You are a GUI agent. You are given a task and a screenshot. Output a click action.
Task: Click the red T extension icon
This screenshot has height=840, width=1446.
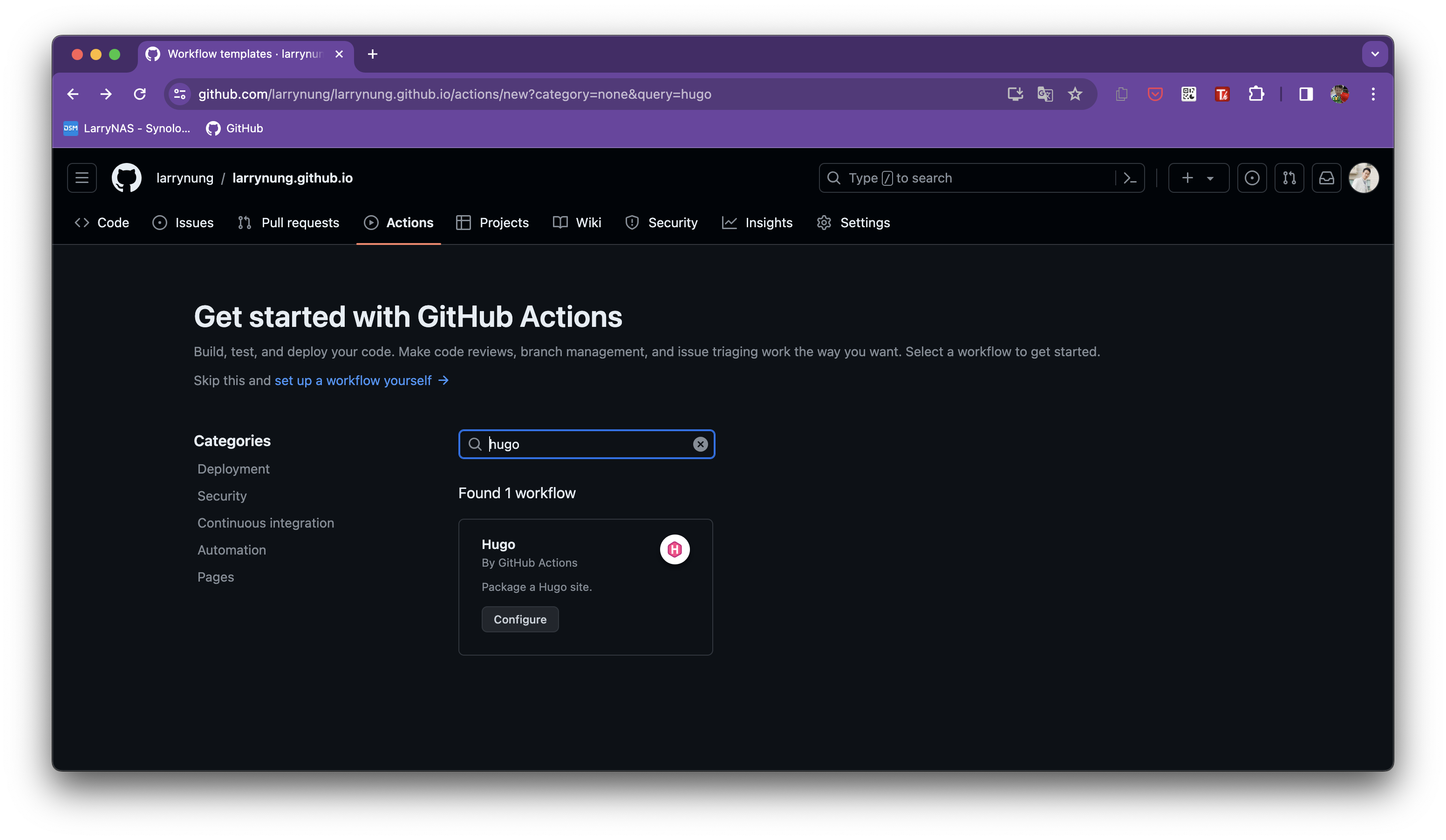click(x=1221, y=94)
